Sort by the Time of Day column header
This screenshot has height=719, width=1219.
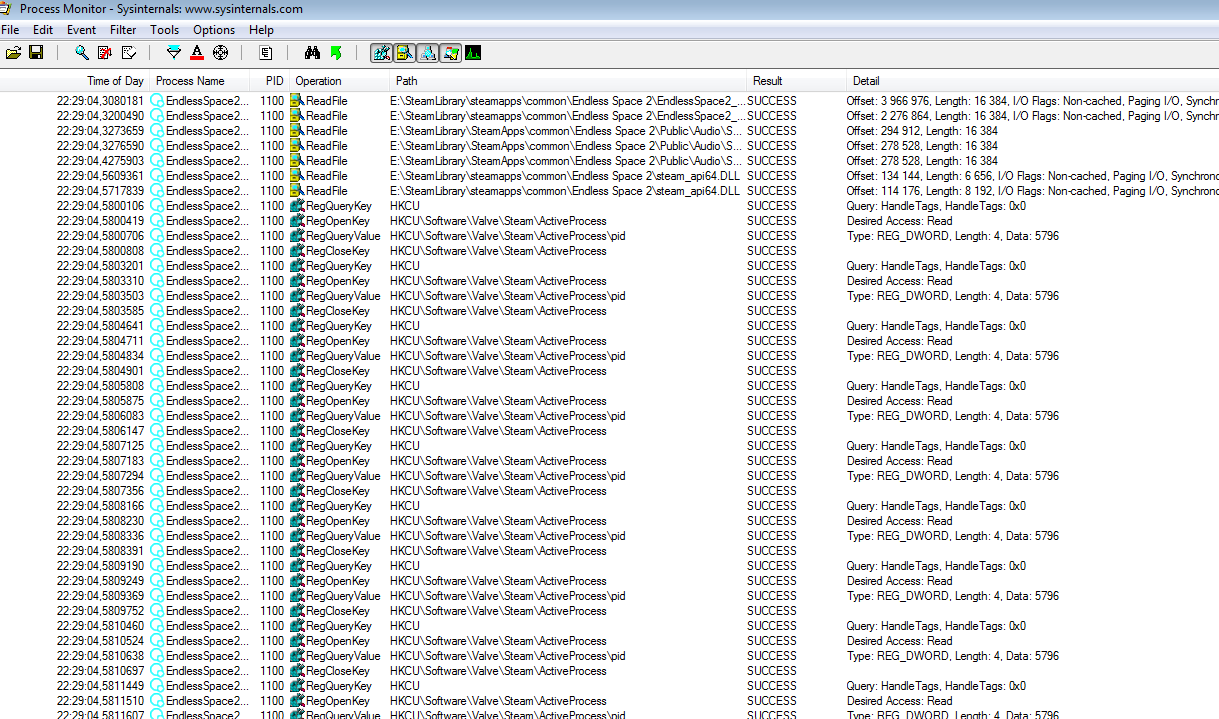[114, 81]
